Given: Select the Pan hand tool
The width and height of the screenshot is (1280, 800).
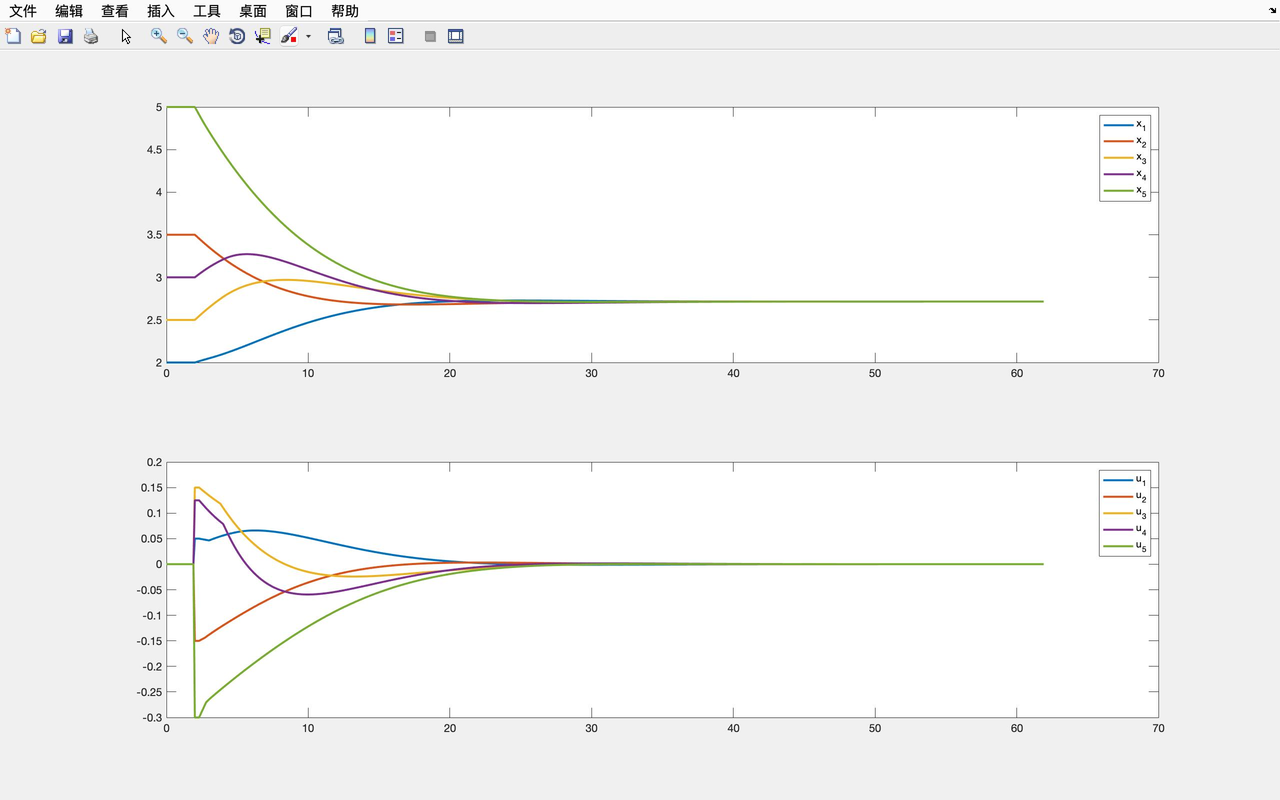Looking at the screenshot, I should 211,36.
